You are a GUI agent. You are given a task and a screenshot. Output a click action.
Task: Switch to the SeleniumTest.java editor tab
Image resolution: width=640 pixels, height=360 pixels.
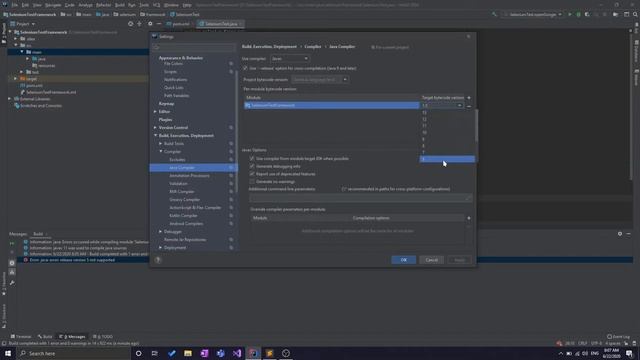[x=221, y=24]
